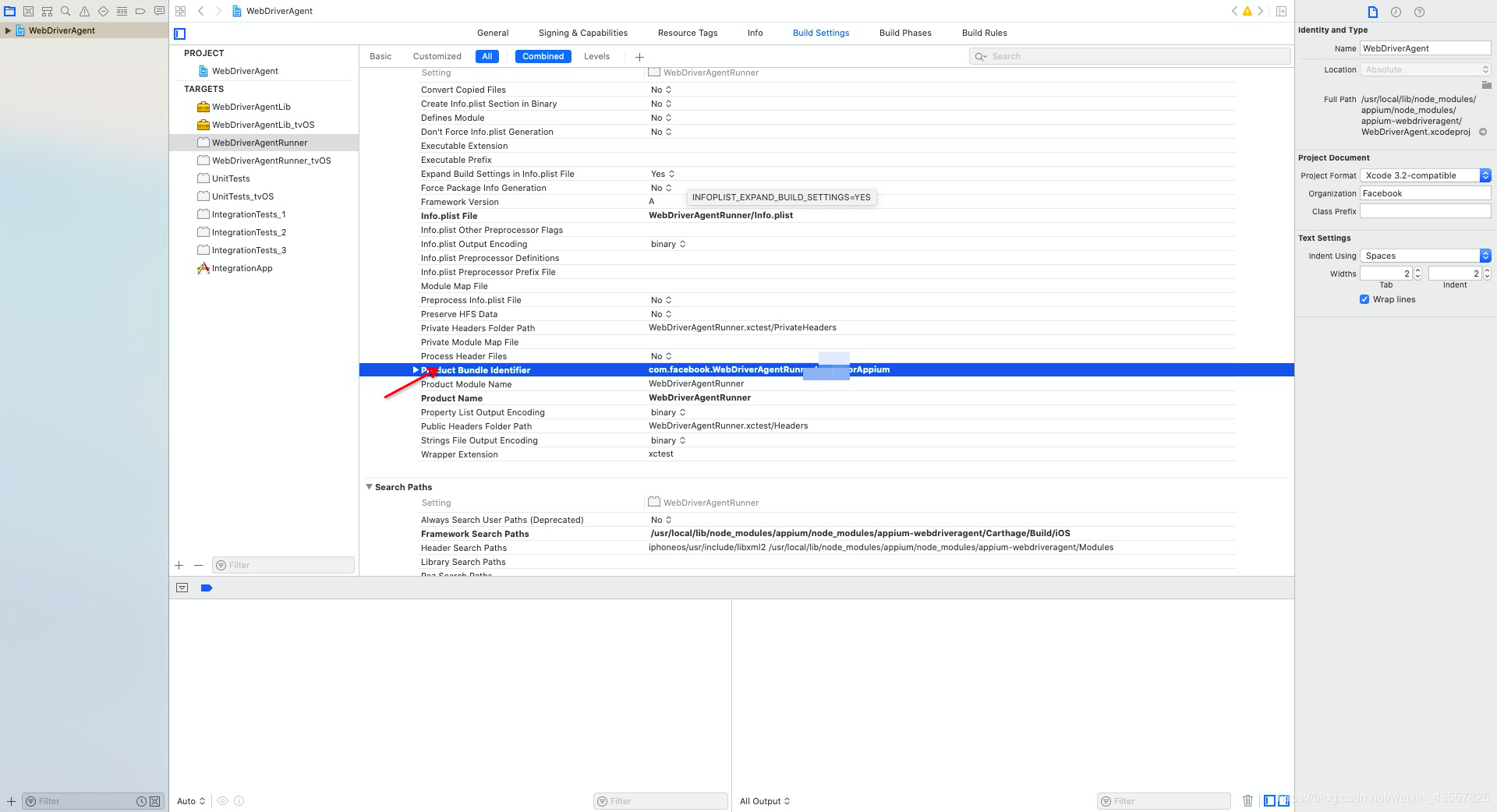The height and width of the screenshot is (812, 1497).
Task: Open the Debug navigator icon
Action: click(x=122, y=11)
